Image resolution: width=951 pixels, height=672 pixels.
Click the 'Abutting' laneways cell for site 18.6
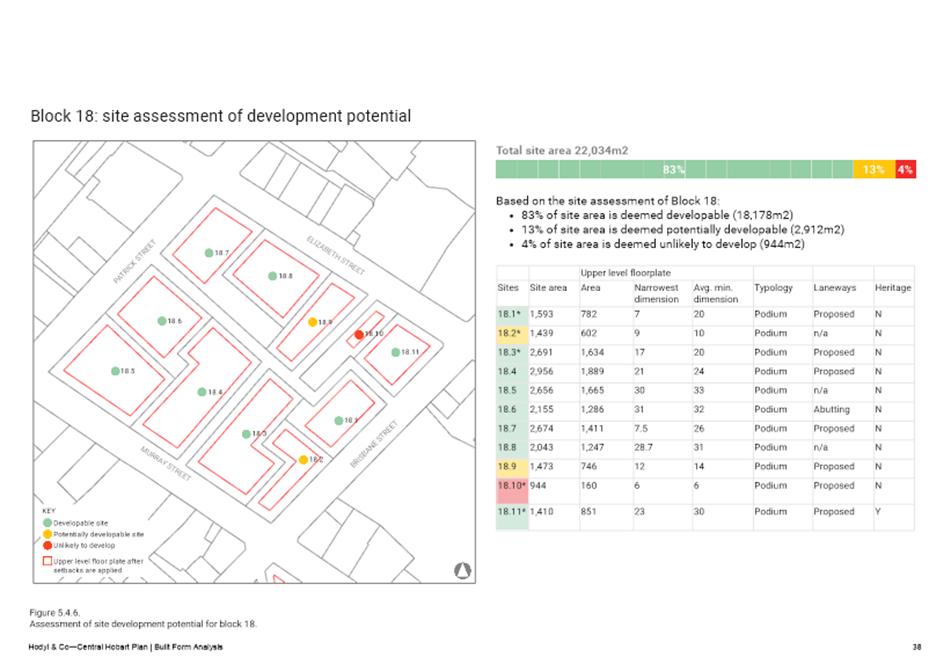coord(832,409)
